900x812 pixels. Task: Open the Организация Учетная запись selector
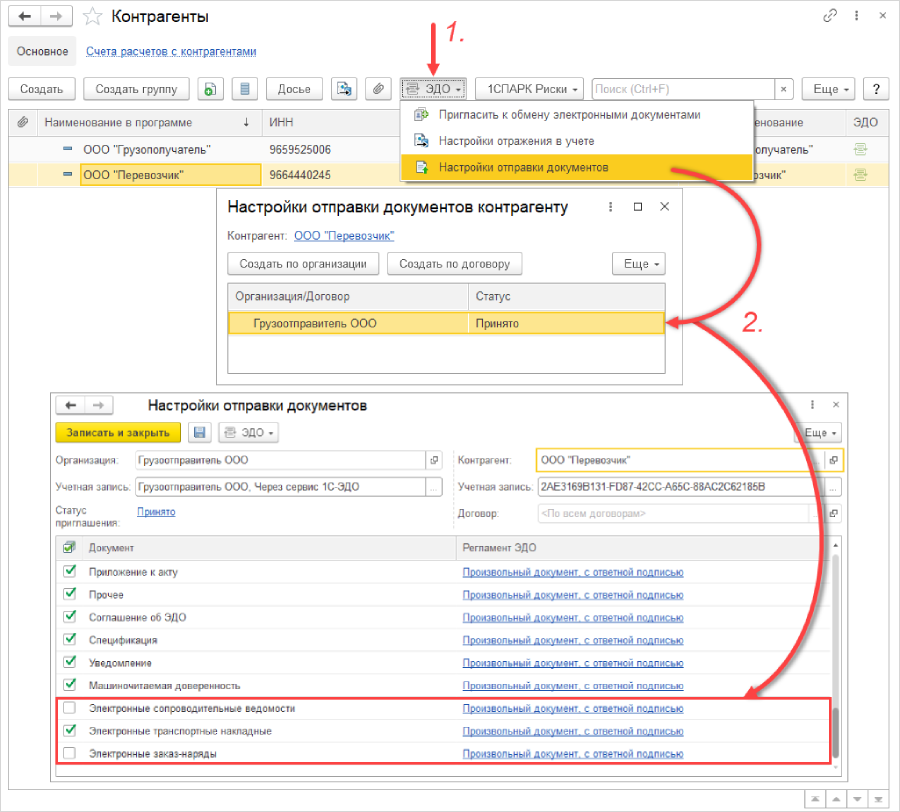tap(435, 487)
